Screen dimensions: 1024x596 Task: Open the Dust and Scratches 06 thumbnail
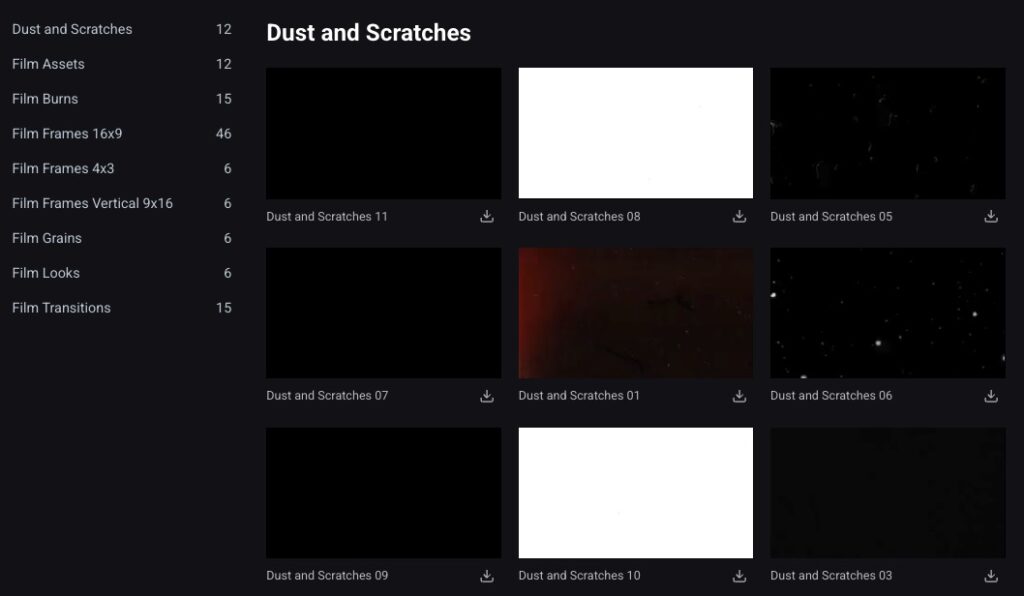coord(887,313)
